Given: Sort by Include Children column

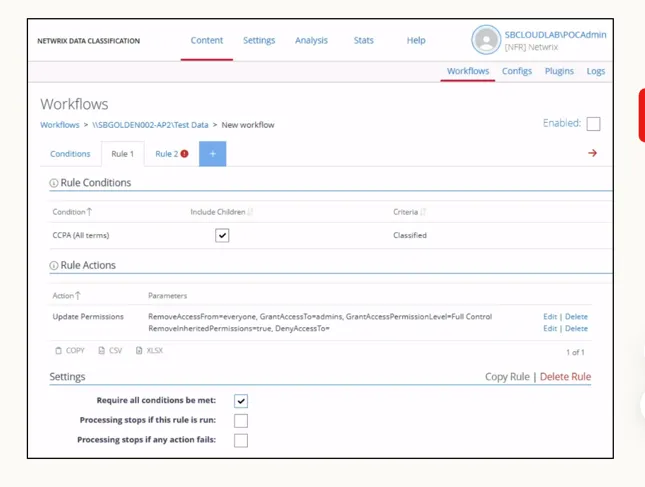Looking at the screenshot, I should click(x=250, y=212).
